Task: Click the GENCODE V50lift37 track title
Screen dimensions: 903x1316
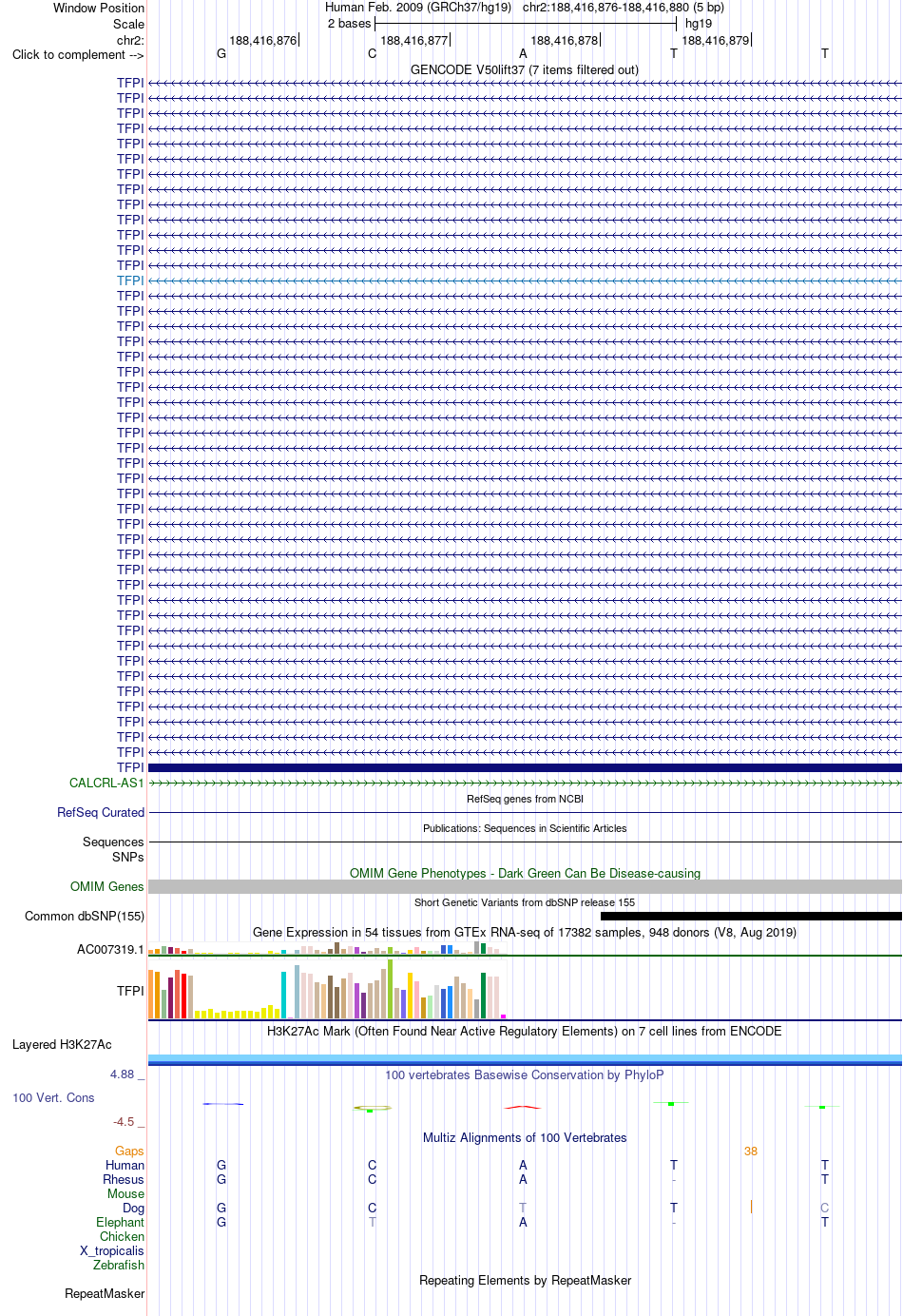Action: click(x=525, y=69)
